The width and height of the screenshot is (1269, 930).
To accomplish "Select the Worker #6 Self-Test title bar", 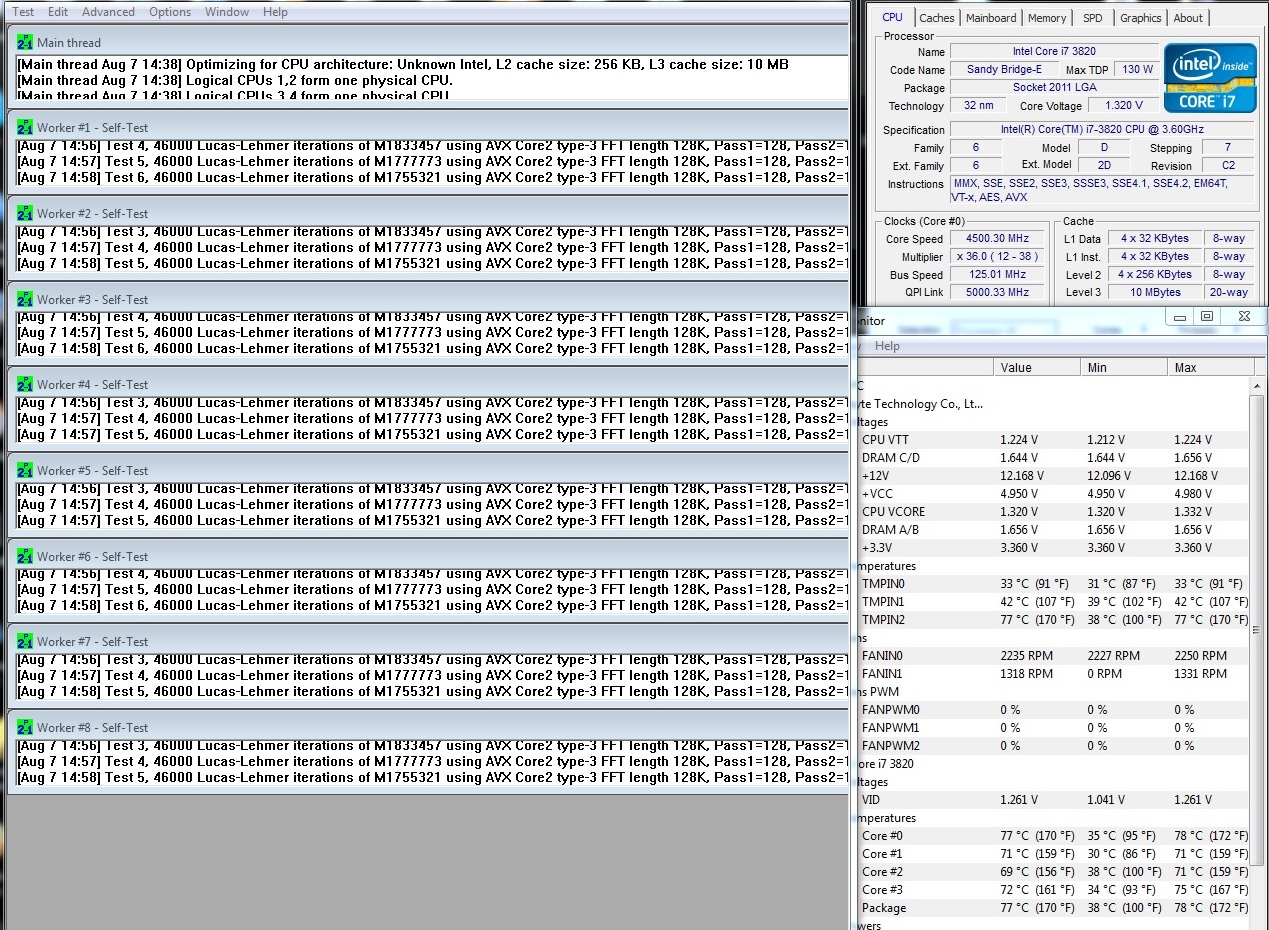I will pos(428,556).
